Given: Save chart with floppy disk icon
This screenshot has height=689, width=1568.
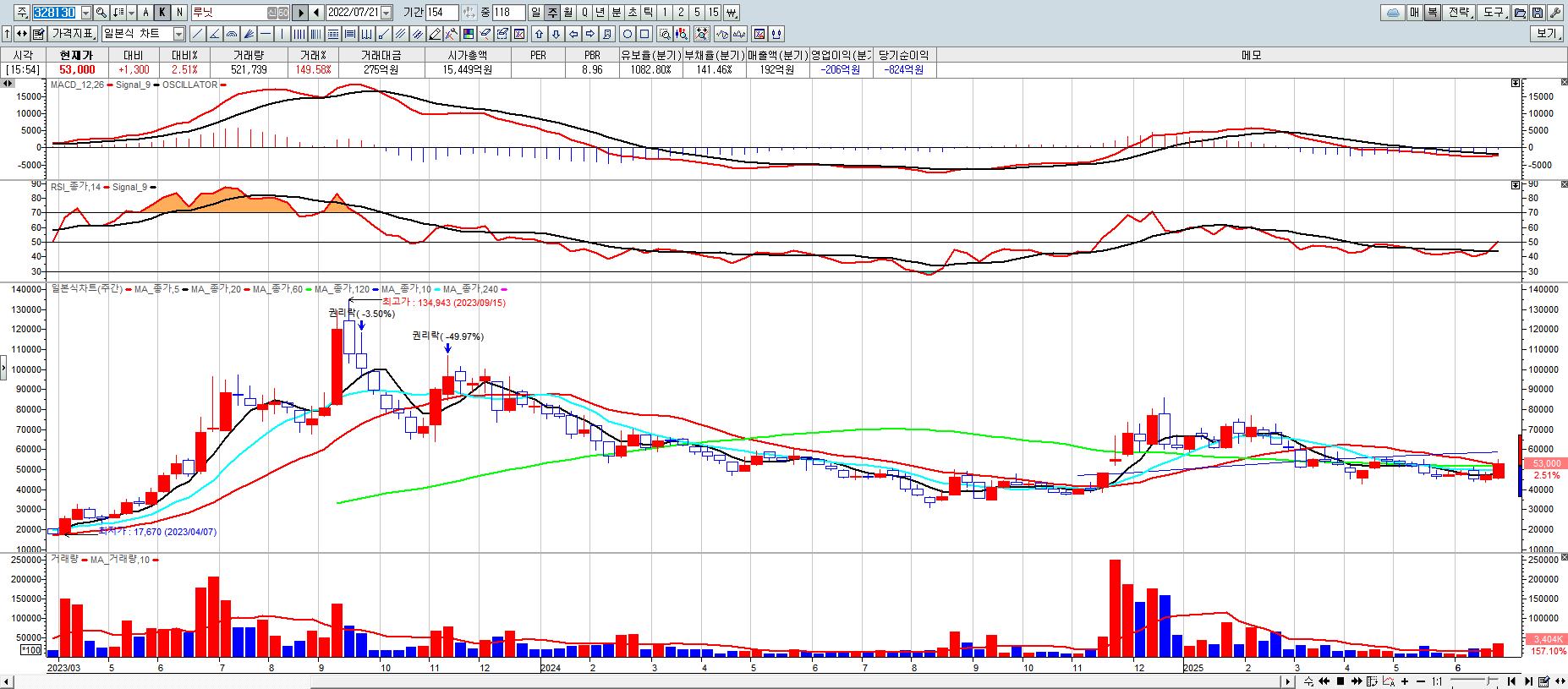Looking at the screenshot, I should tap(1537, 13).
